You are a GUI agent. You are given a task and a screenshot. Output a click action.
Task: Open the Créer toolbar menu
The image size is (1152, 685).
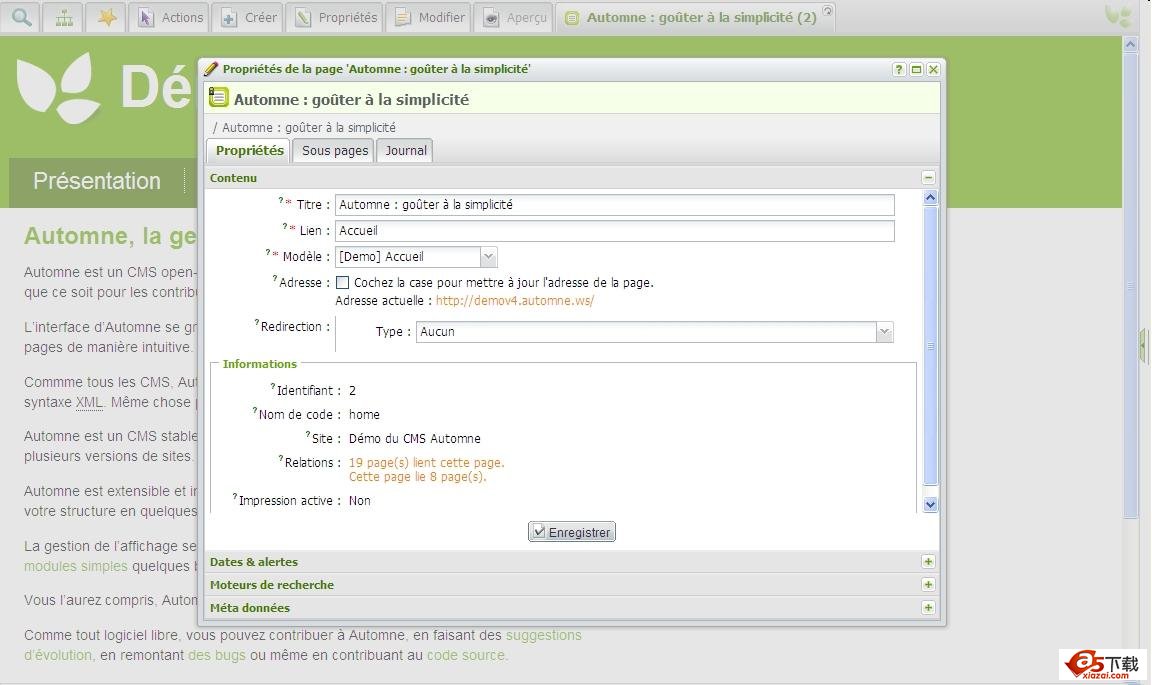coord(248,17)
